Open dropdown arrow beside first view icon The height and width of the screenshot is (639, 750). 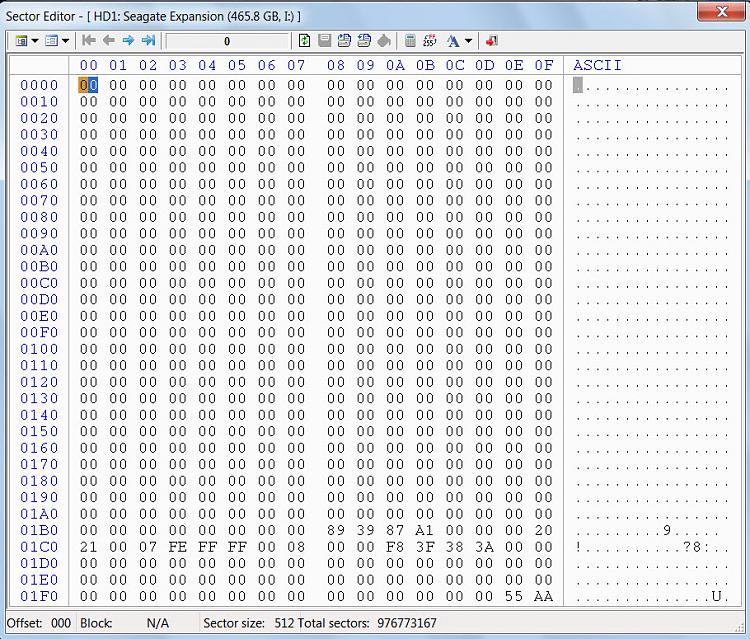click(34, 41)
